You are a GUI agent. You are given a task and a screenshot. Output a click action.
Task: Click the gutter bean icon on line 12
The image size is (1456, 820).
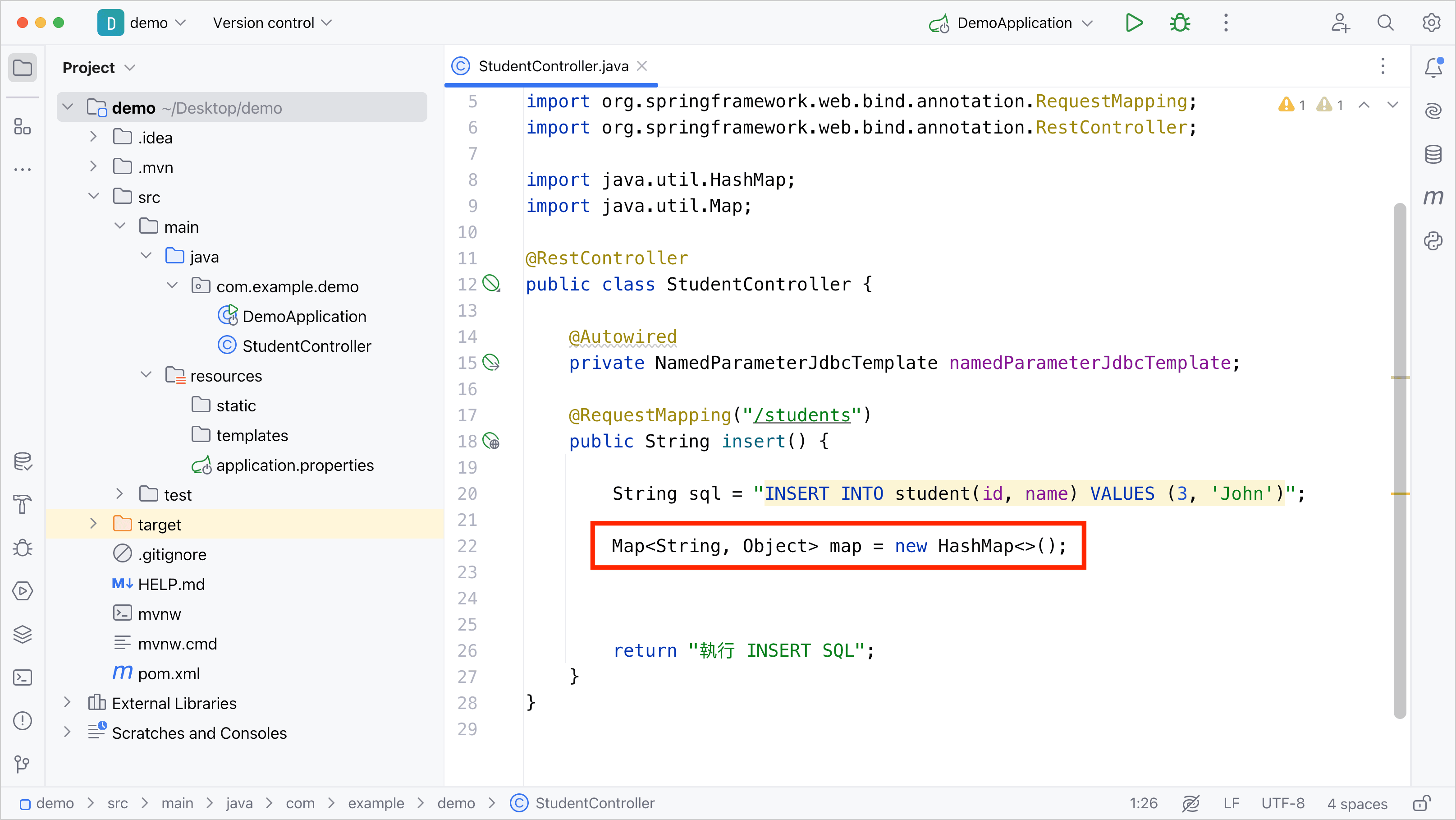[x=490, y=283]
